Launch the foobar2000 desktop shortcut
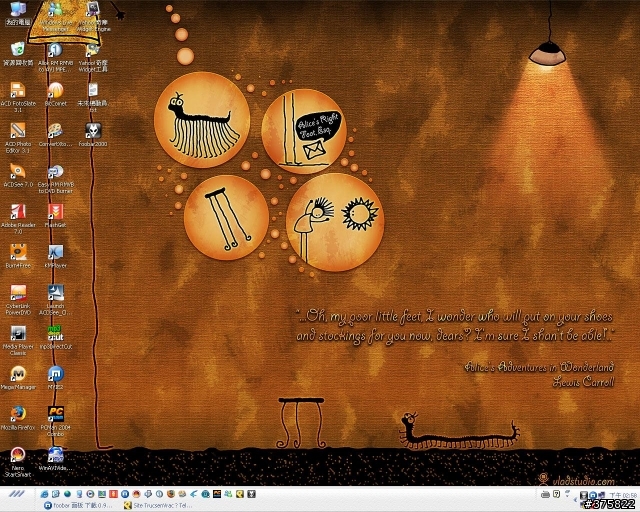This screenshot has height=512, width=640. pyautogui.click(x=93, y=135)
